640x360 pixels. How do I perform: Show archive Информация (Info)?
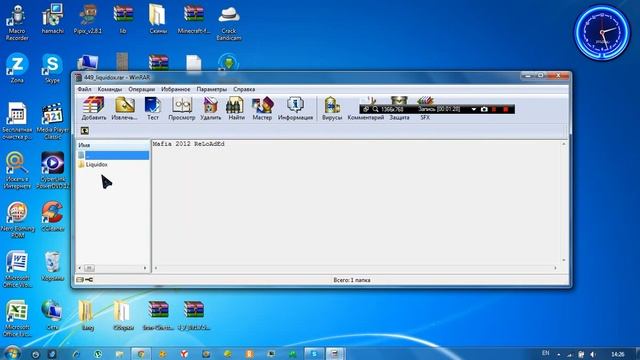click(296, 109)
